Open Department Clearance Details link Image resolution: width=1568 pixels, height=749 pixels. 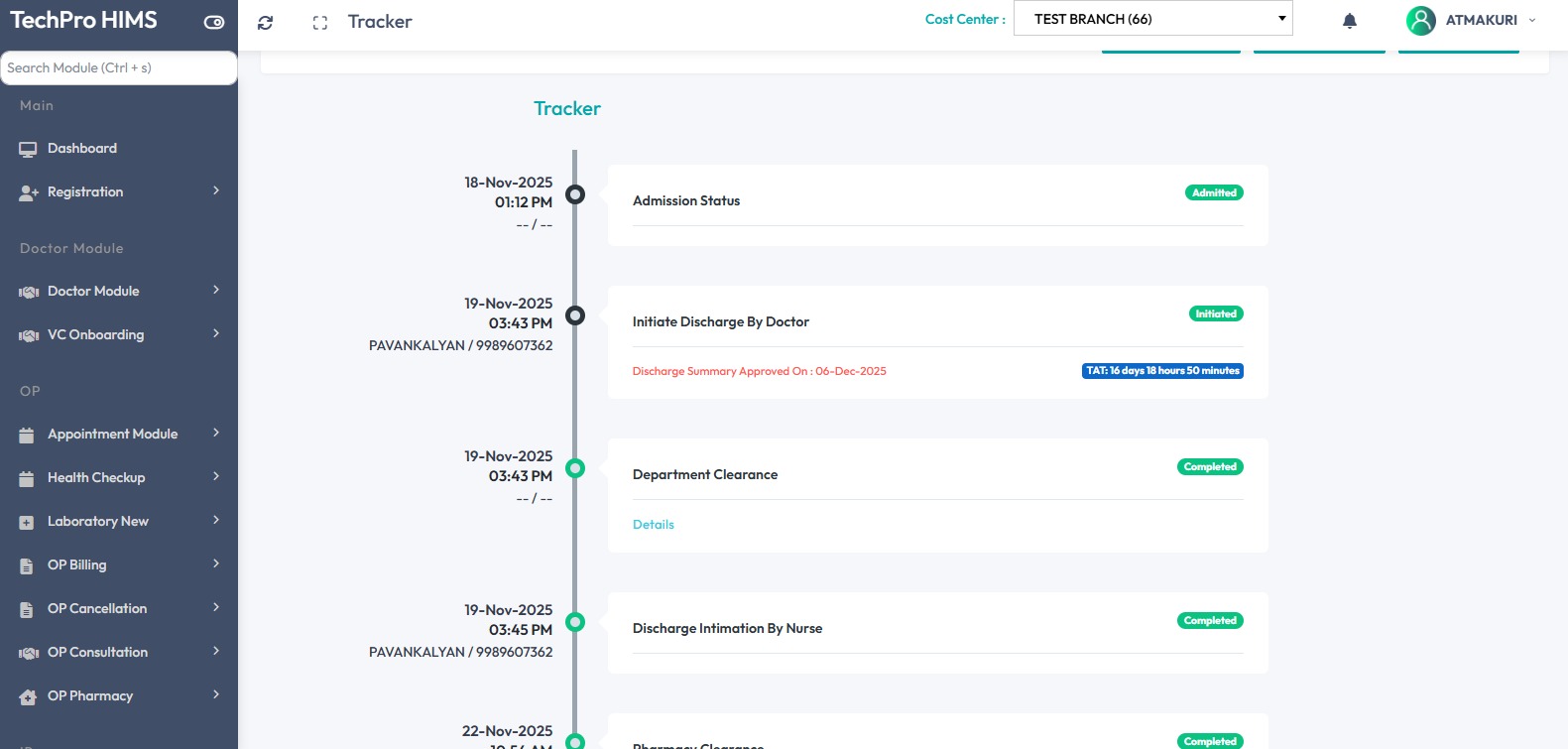point(653,525)
